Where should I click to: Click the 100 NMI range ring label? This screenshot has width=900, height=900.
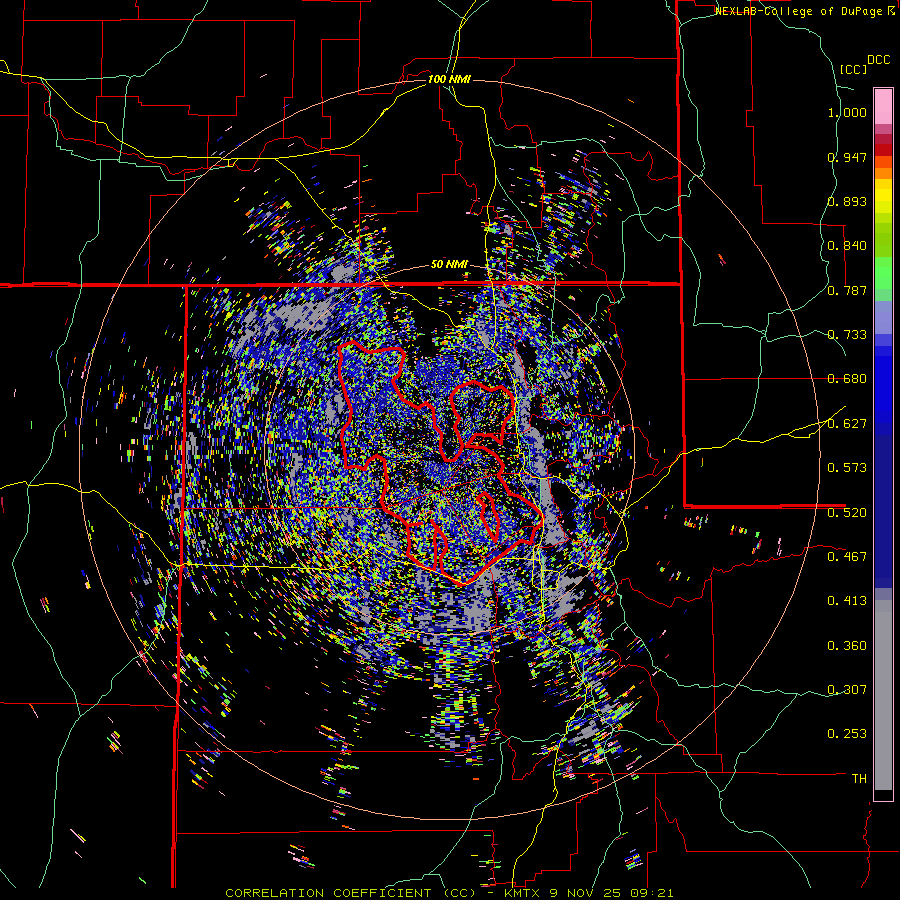tap(449, 79)
